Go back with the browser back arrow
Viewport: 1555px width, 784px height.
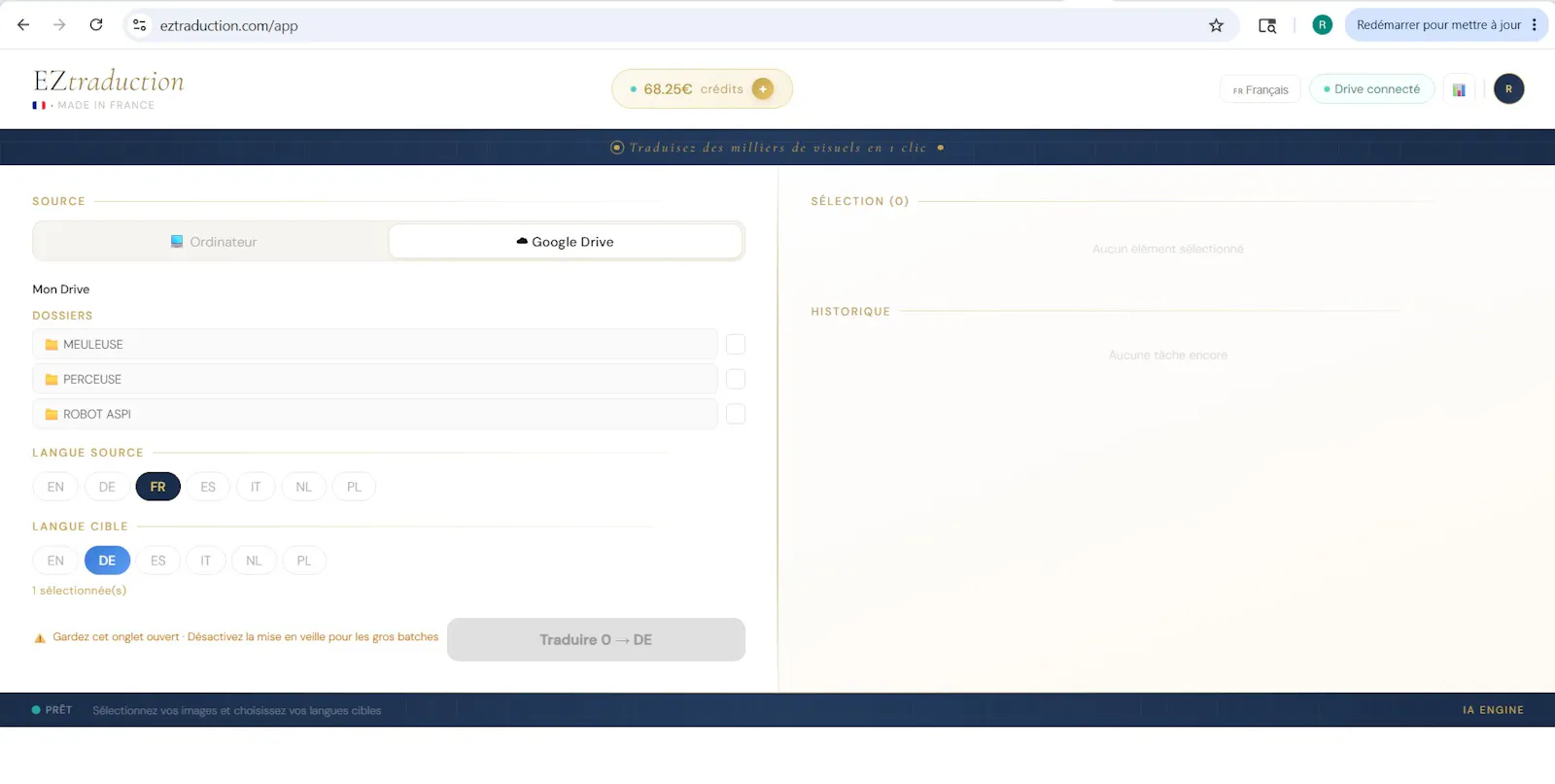click(x=23, y=25)
